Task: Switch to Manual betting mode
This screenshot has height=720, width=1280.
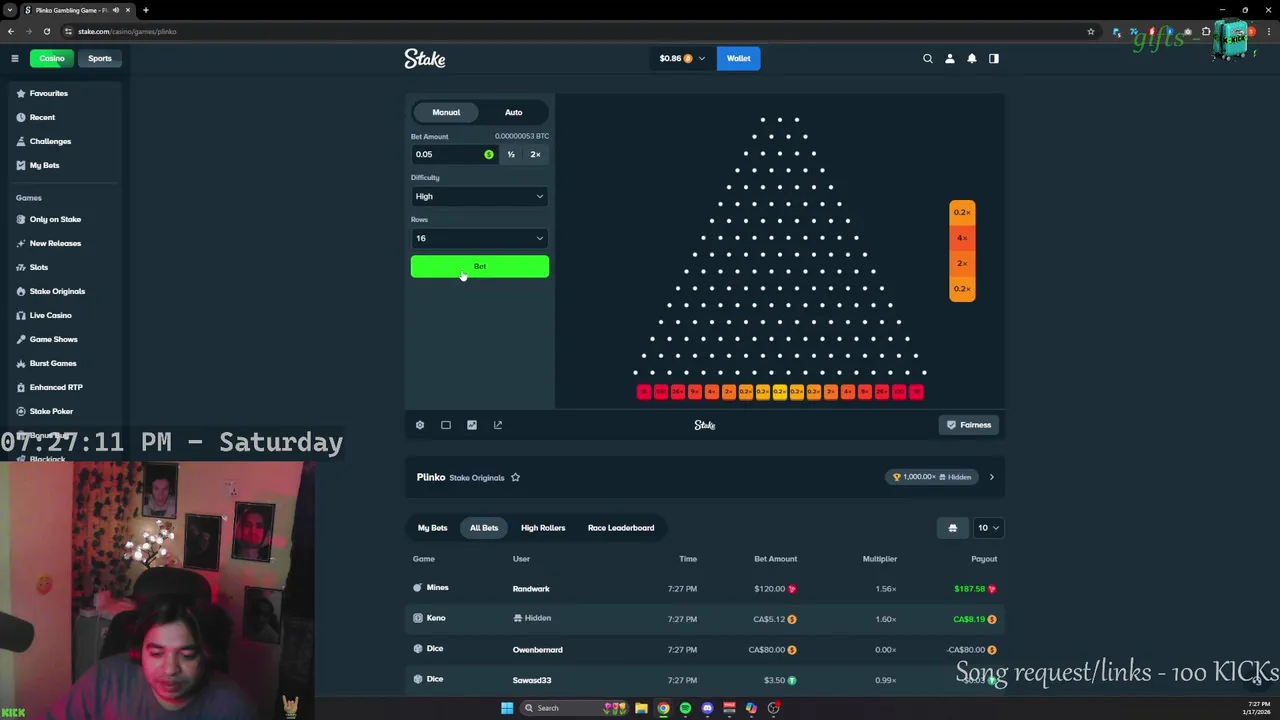Action: point(446,112)
